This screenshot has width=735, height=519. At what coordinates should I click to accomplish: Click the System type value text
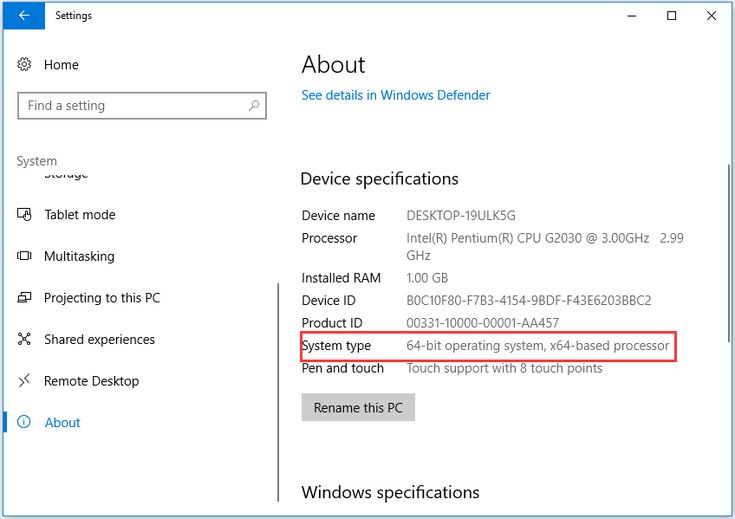coord(537,346)
